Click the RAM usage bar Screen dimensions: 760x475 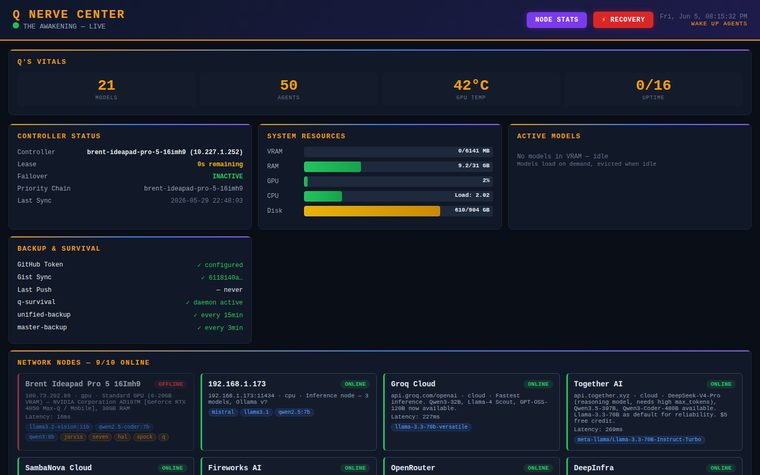pos(398,166)
